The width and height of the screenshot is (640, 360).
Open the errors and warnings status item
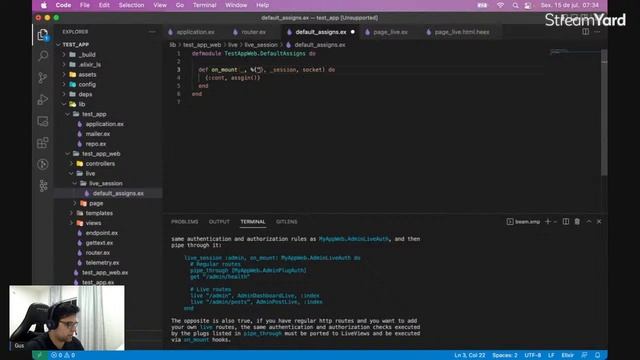click(x=63, y=355)
